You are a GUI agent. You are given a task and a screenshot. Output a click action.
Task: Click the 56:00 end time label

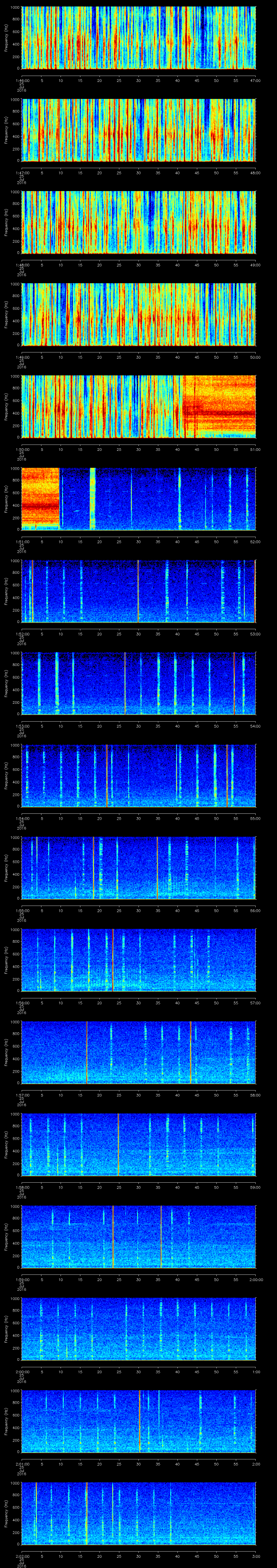pyautogui.click(x=256, y=910)
